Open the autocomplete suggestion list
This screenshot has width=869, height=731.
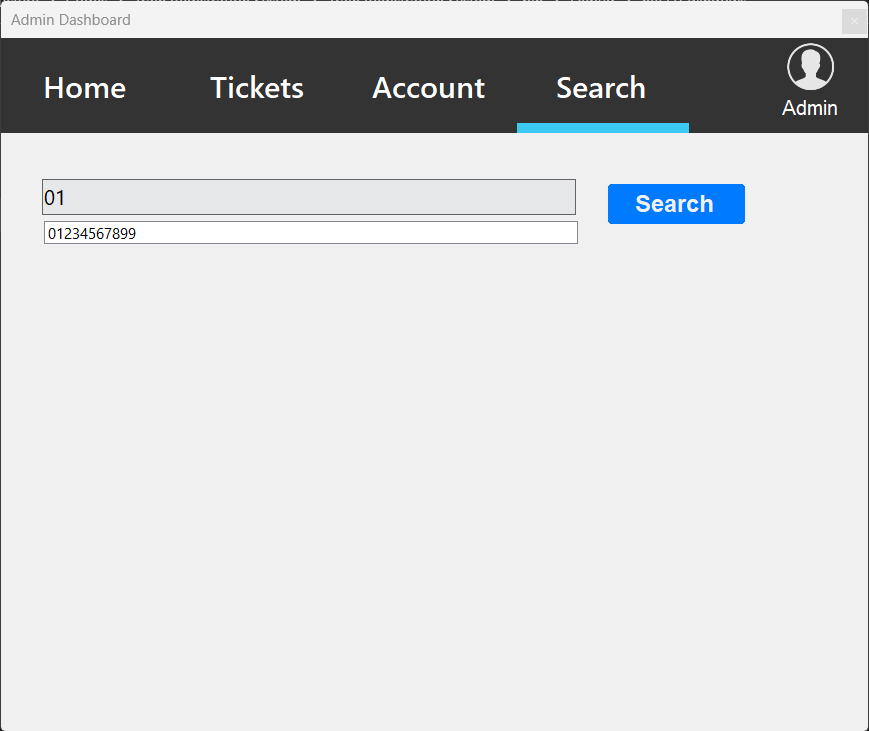click(310, 232)
